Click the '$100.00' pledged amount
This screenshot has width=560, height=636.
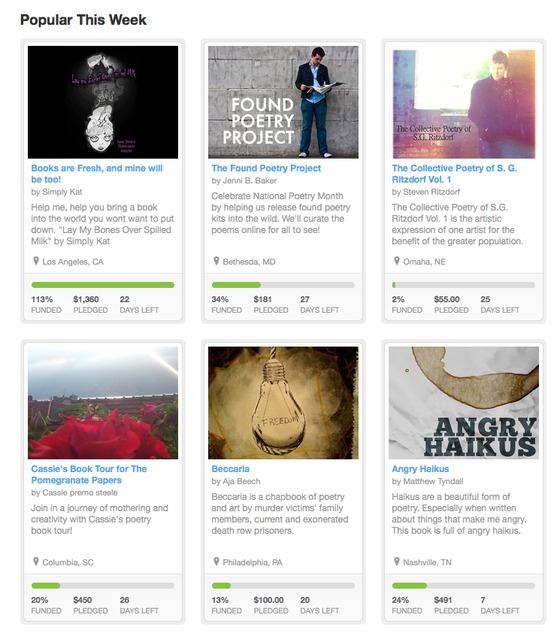pos(269,600)
